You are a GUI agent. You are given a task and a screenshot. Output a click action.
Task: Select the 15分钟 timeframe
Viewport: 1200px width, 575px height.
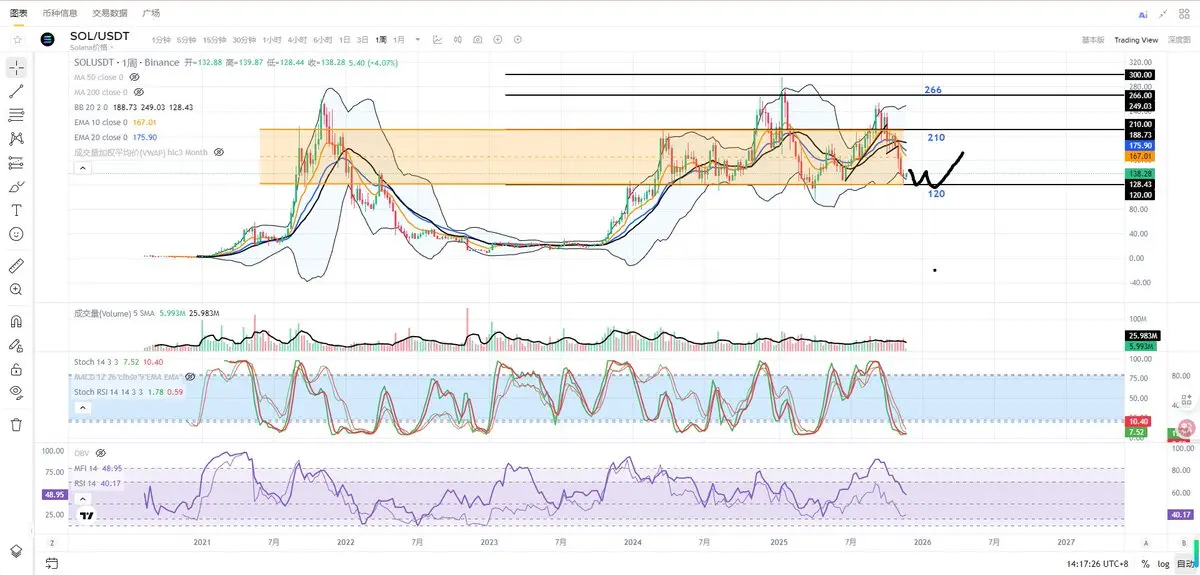[214, 39]
